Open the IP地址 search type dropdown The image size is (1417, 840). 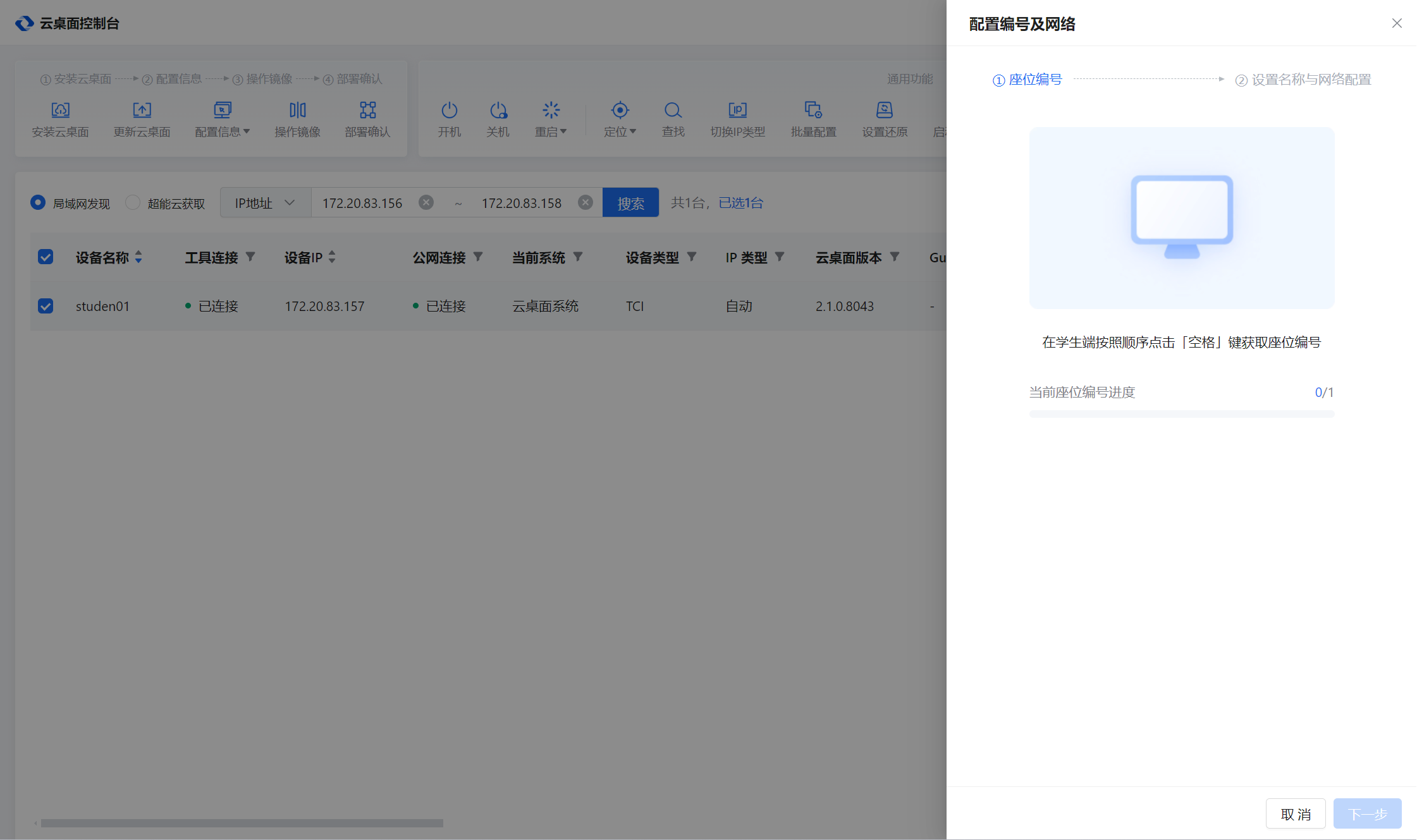coord(265,202)
